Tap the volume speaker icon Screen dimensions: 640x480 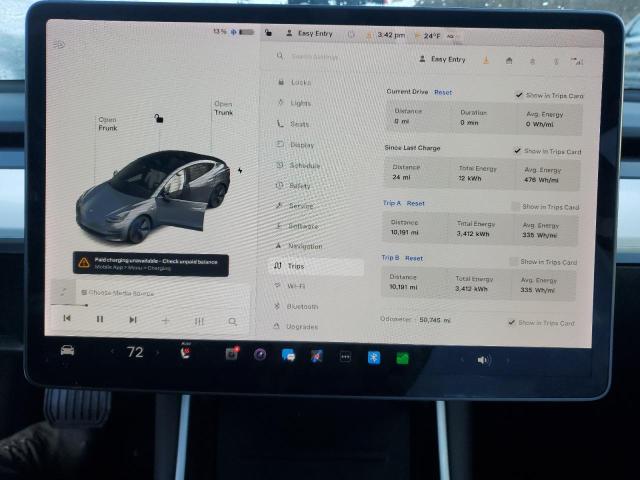pyautogui.click(x=483, y=359)
